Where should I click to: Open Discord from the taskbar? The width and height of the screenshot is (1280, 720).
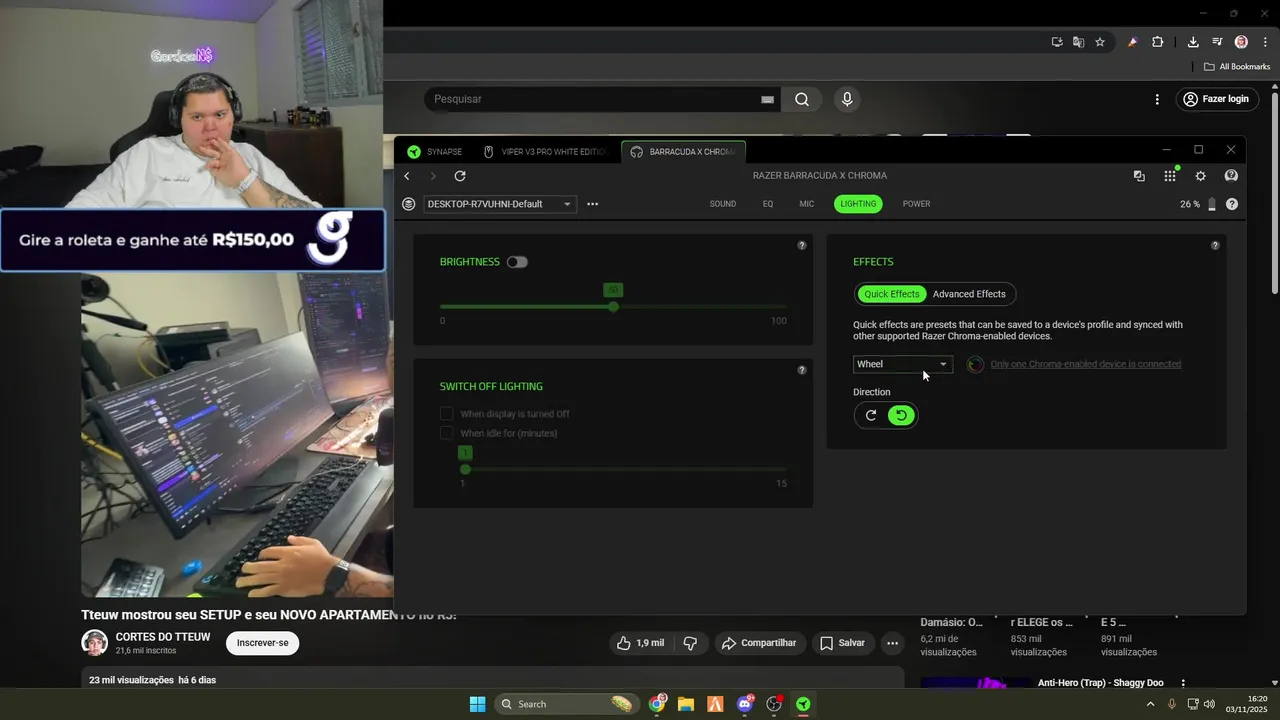(x=745, y=704)
